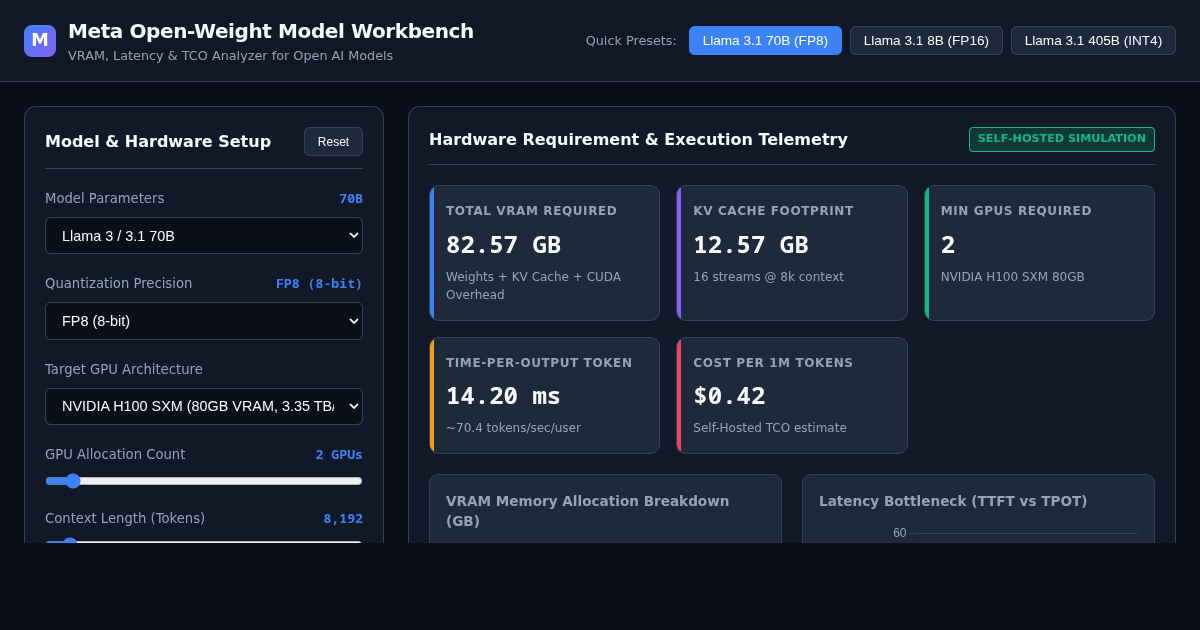
Task: Click the 'NVIDIA H100 SXM 80GB' caption
Action: [1012, 277]
